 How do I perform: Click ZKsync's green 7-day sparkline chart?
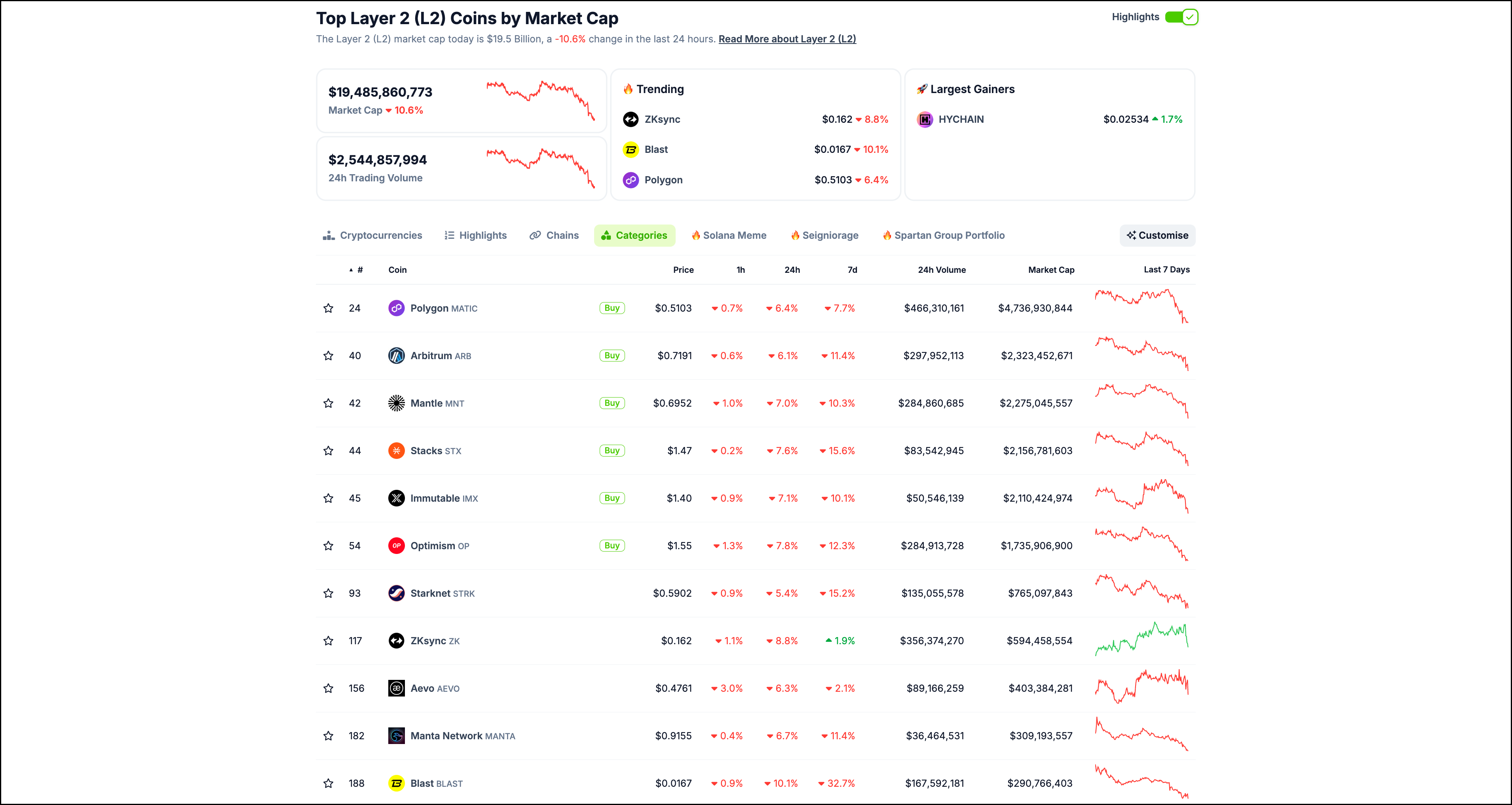[1141, 639]
